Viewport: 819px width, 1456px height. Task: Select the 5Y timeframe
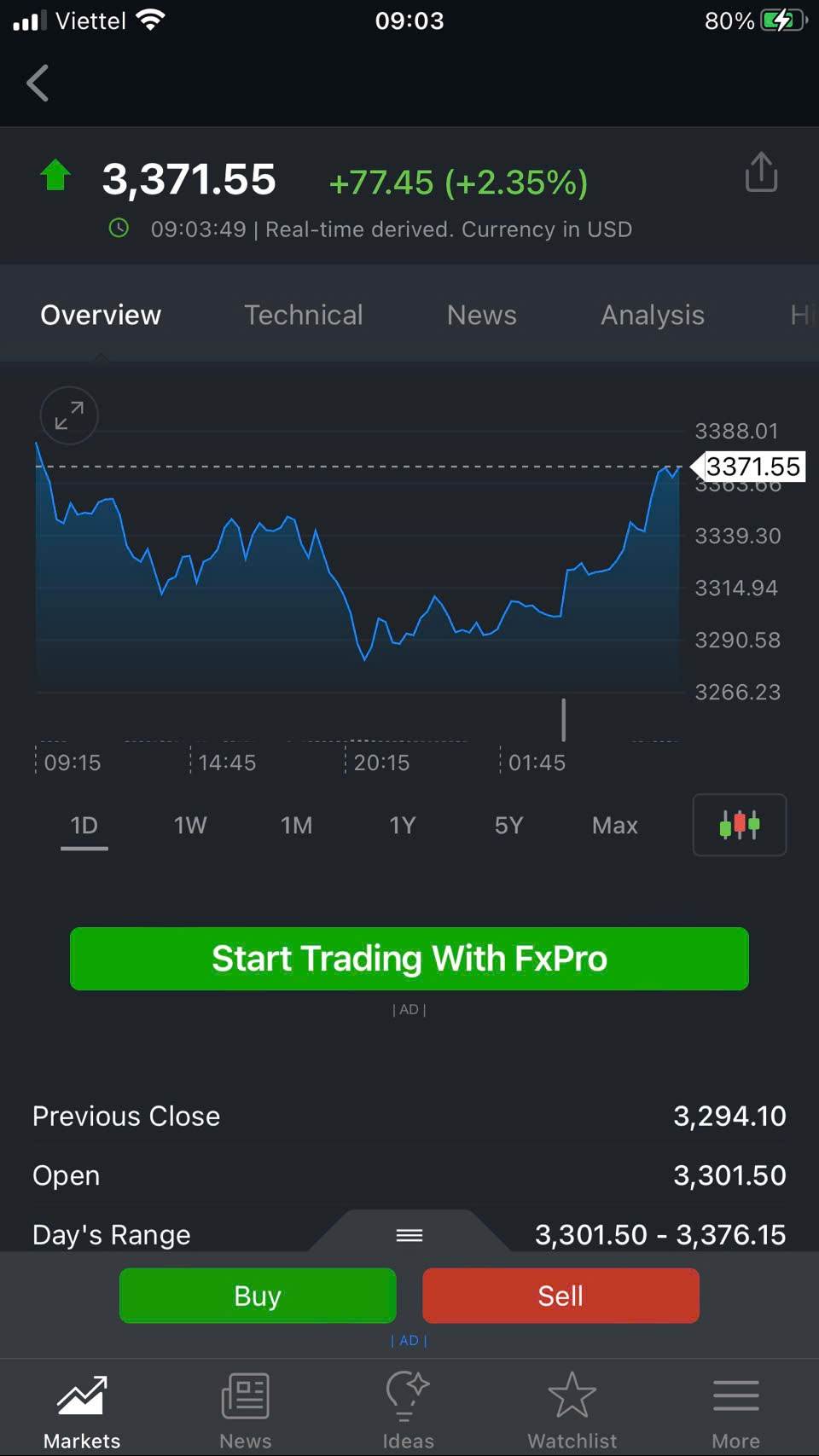coord(508,826)
